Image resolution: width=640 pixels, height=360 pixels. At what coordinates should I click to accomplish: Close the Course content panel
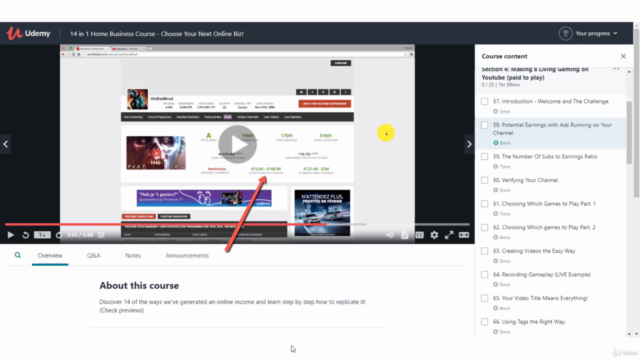(623, 56)
